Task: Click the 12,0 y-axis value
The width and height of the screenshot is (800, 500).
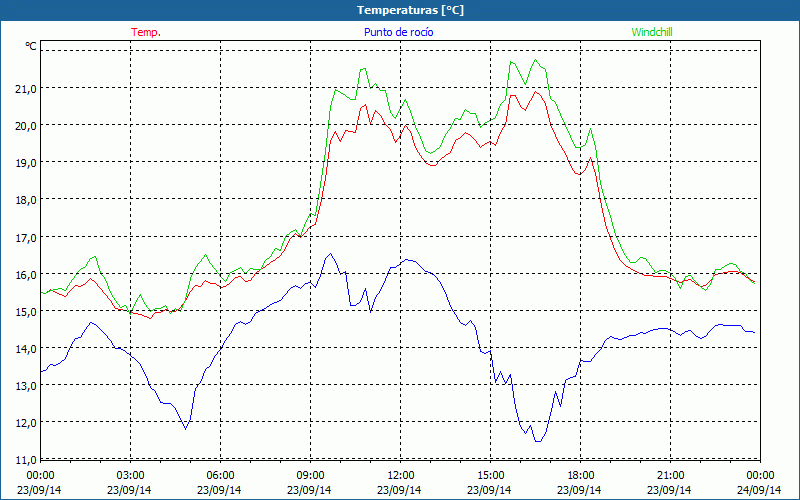Action: pyautogui.click(x=26, y=423)
